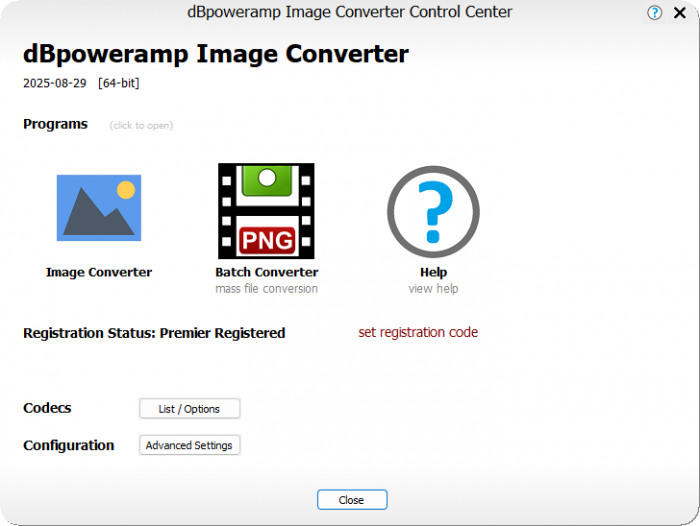This screenshot has height=526, width=700.
Task: Click the 'Configuration' section label
Action: pyautogui.click(x=68, y=445)
